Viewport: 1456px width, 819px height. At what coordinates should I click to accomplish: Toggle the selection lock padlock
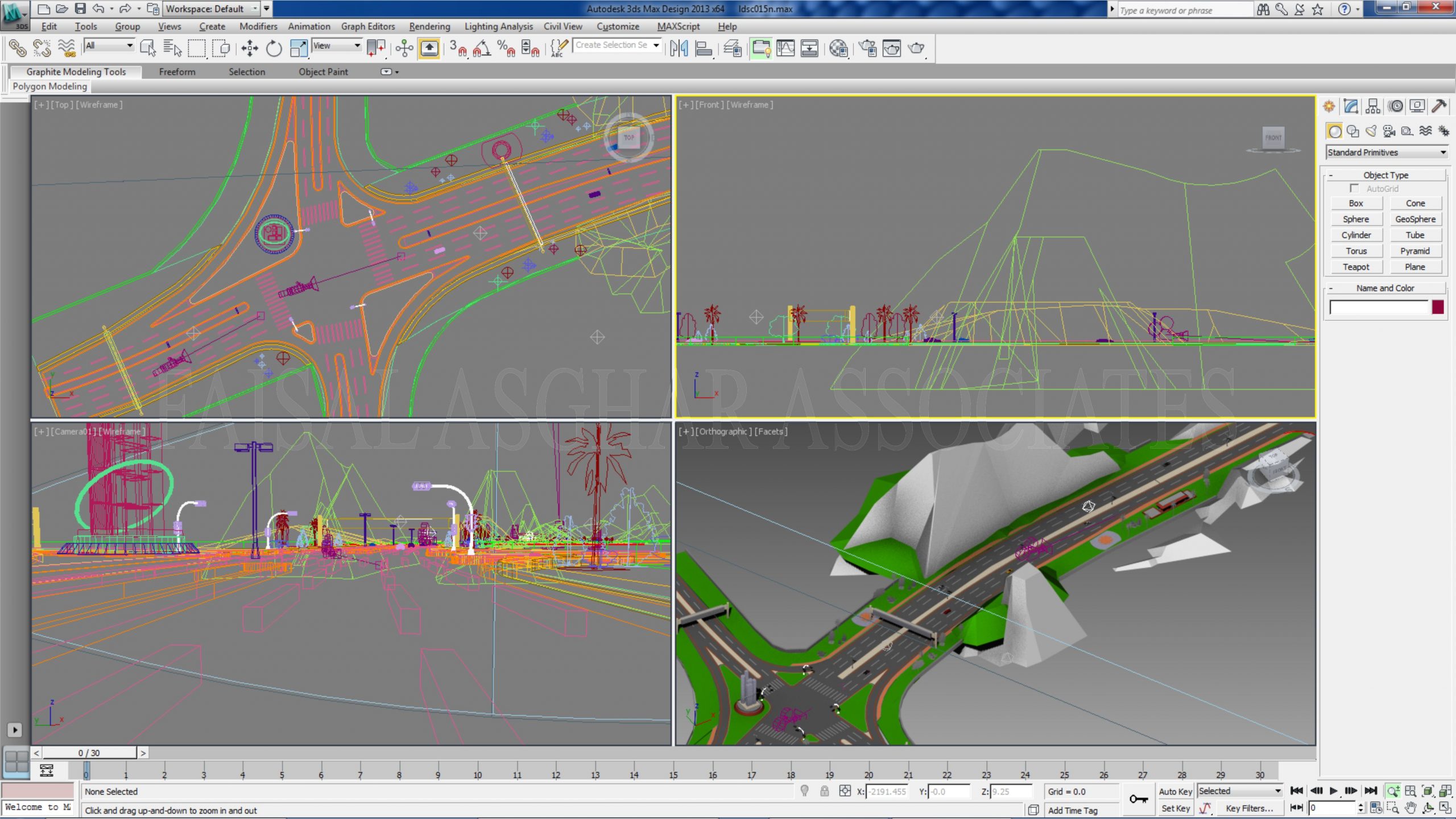click(x=824, y=791)
